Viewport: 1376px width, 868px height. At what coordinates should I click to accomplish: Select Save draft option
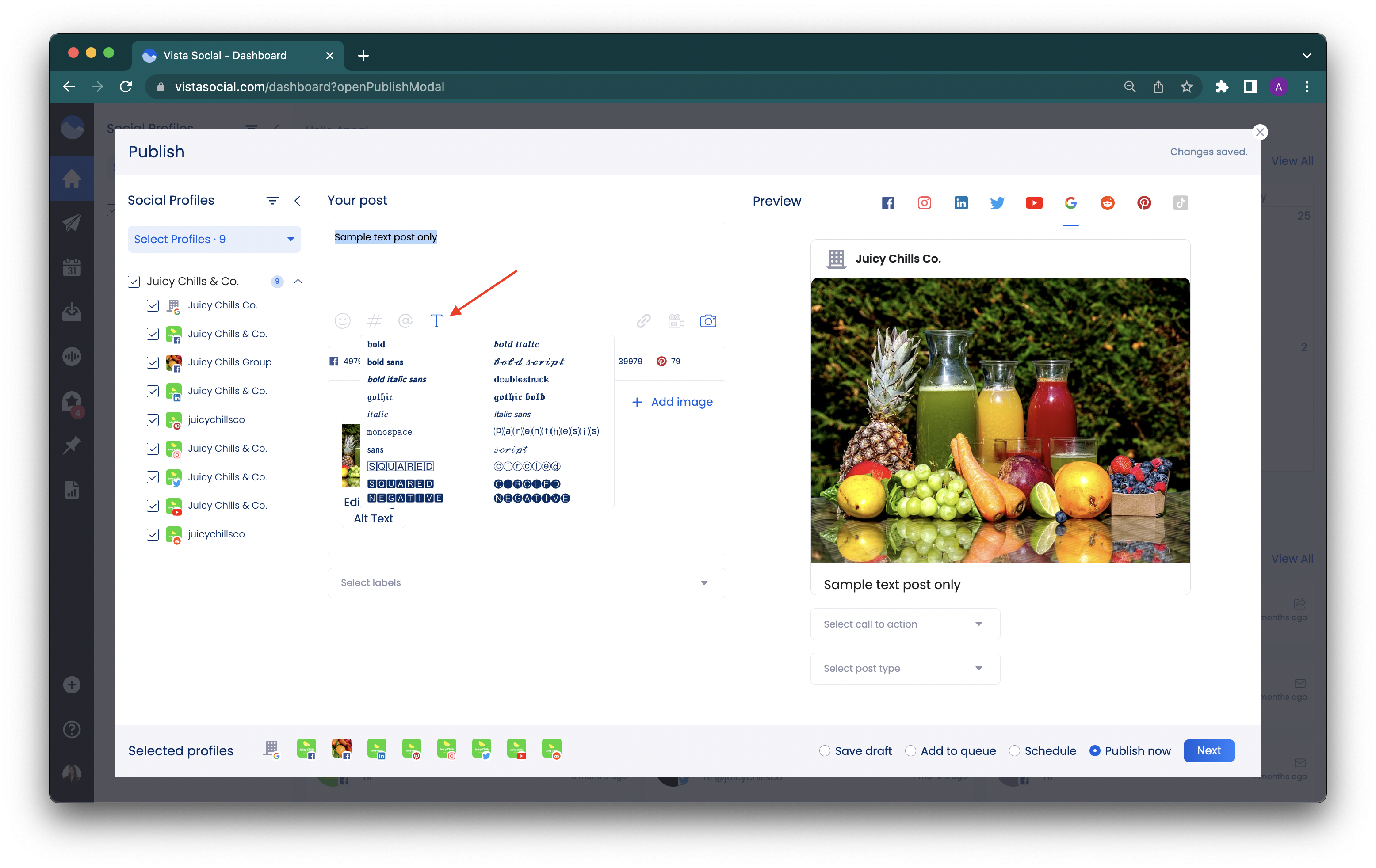coord(824,751)
